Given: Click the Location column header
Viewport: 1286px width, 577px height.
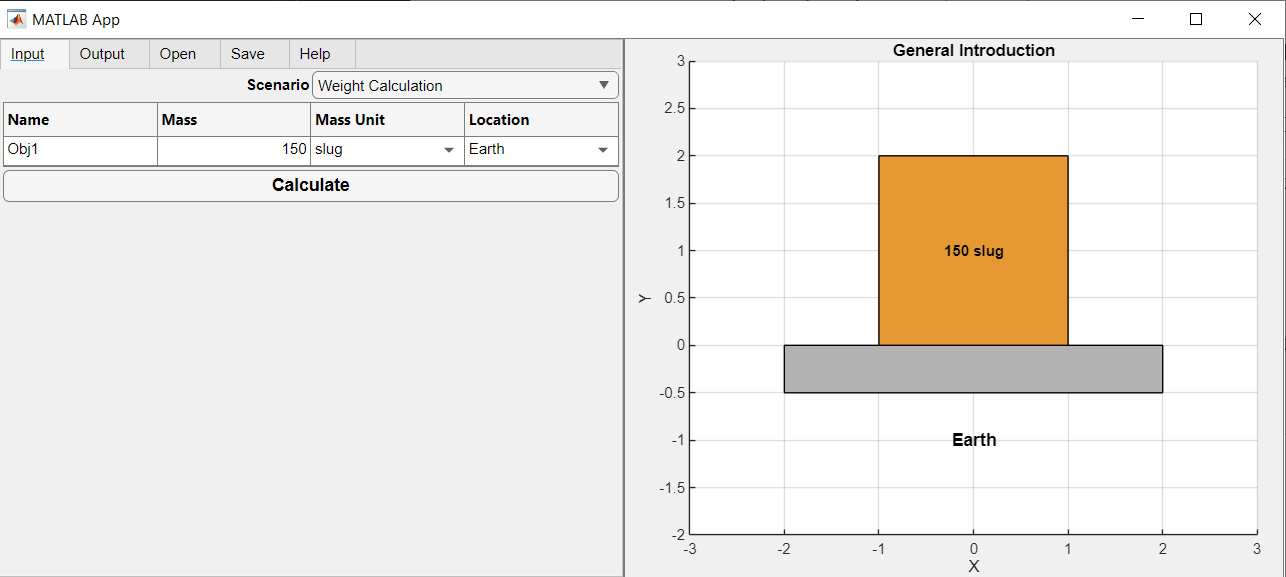Looking at the screenshot, I should pyautogui.click(x=541, y=120).
